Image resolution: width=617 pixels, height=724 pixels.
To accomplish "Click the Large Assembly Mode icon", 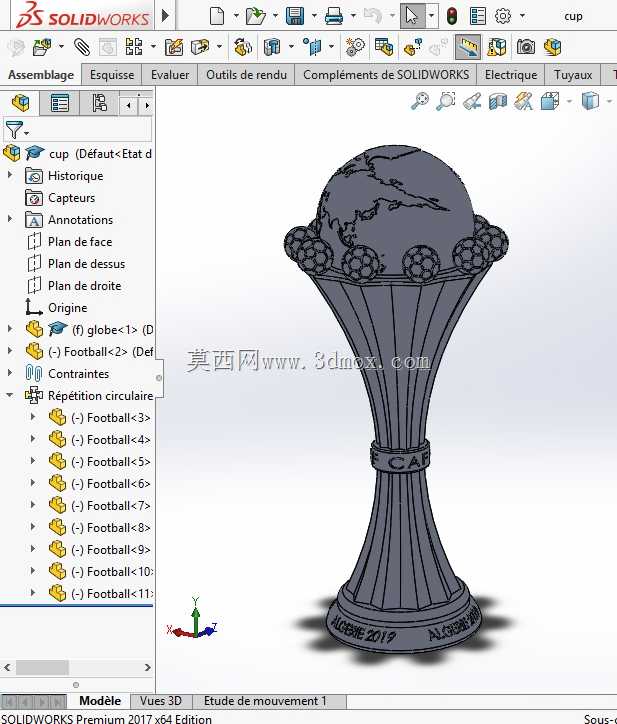I will point(552,47).
